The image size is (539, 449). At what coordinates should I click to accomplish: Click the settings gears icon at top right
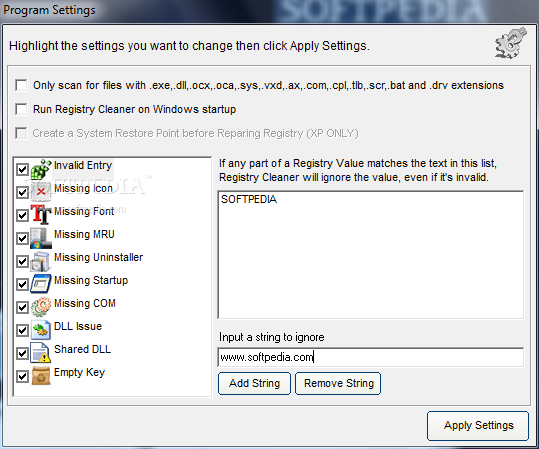511,44
